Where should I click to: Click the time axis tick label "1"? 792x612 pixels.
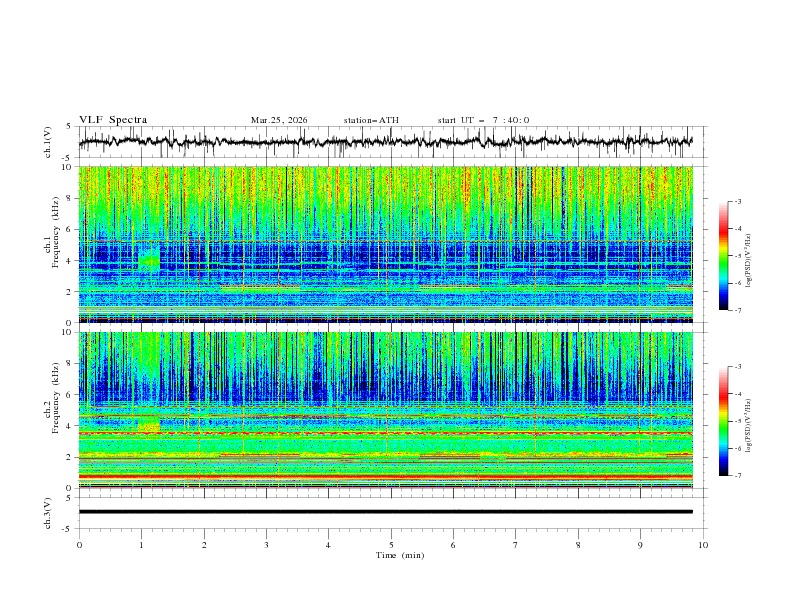[141, 545]
